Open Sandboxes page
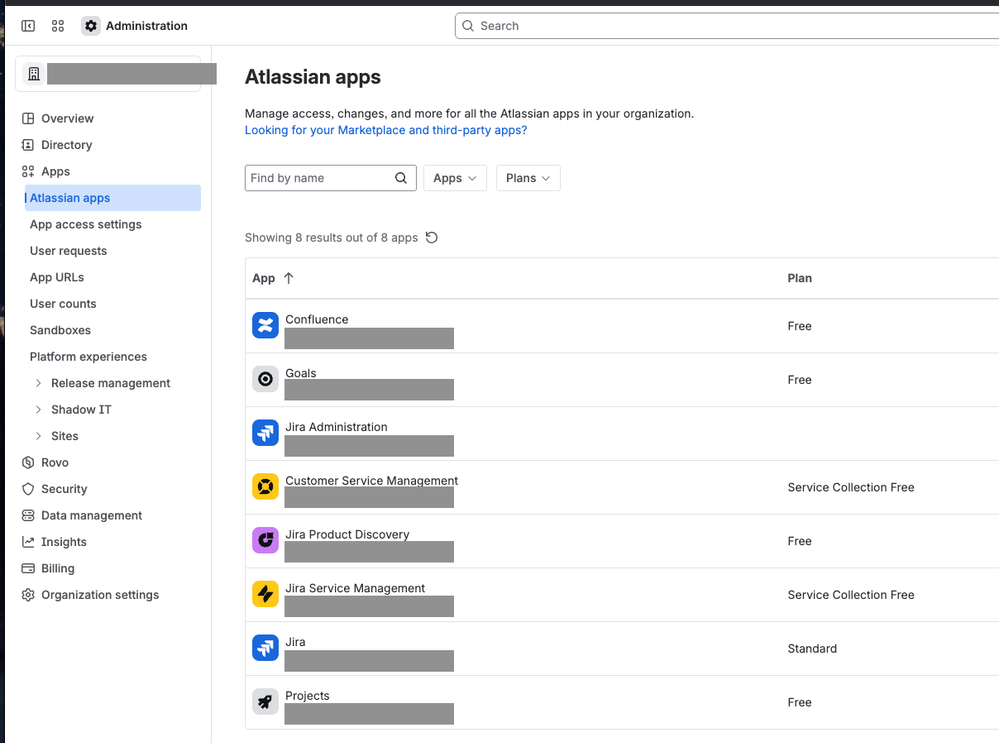This screenshot has width=999, height=743. (x=60, y=330)
